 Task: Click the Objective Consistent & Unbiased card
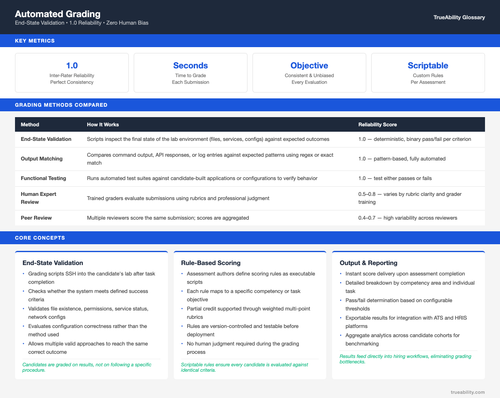pos(309,73)
